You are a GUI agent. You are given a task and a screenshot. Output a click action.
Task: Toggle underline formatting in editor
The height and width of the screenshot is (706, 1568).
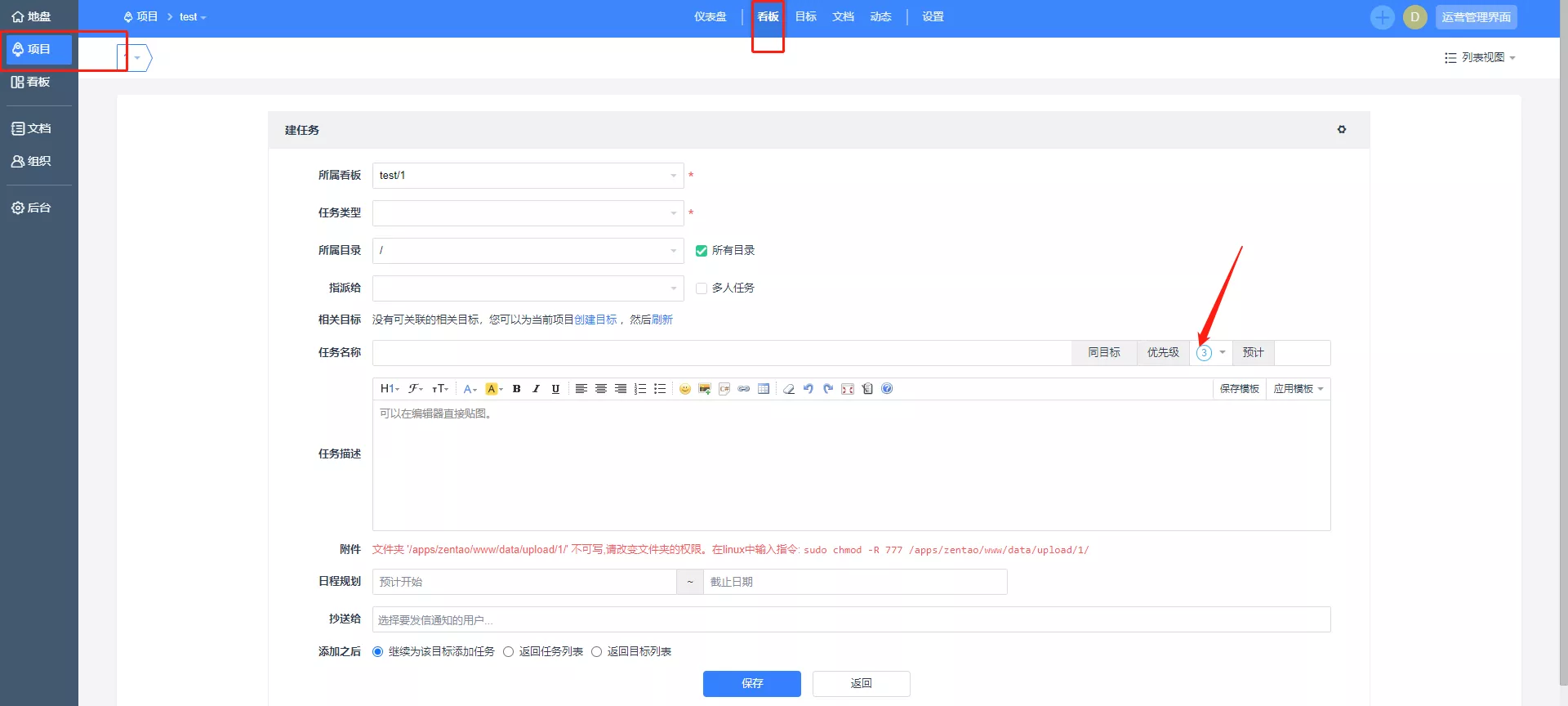(555, 389)
